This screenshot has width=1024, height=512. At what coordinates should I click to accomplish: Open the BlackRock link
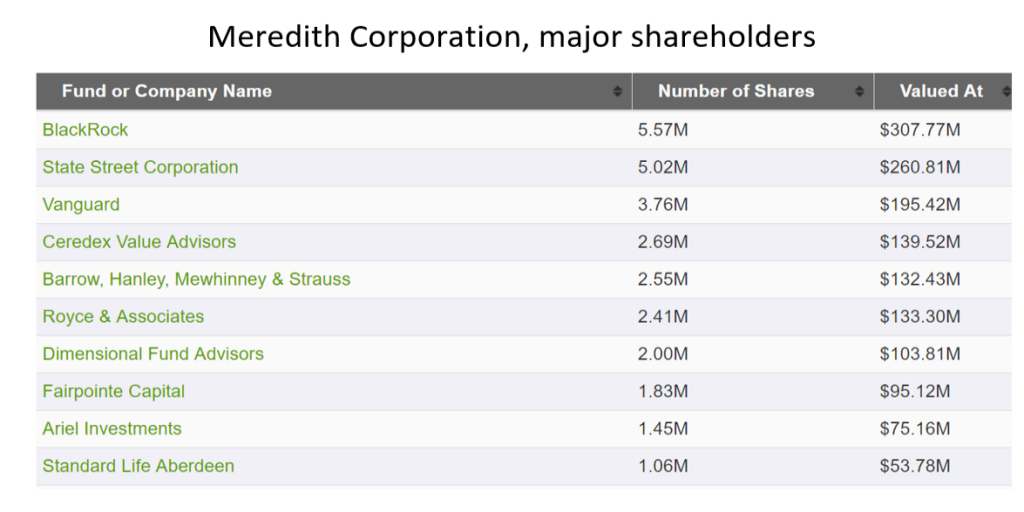[x=86, y=130]
